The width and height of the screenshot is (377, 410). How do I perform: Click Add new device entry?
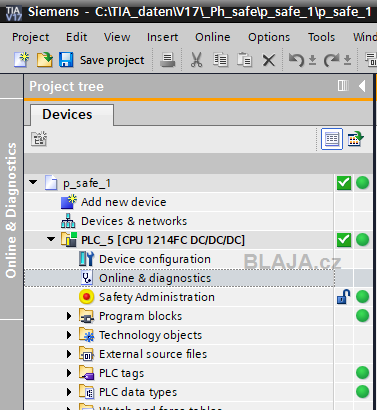[124, 202]
